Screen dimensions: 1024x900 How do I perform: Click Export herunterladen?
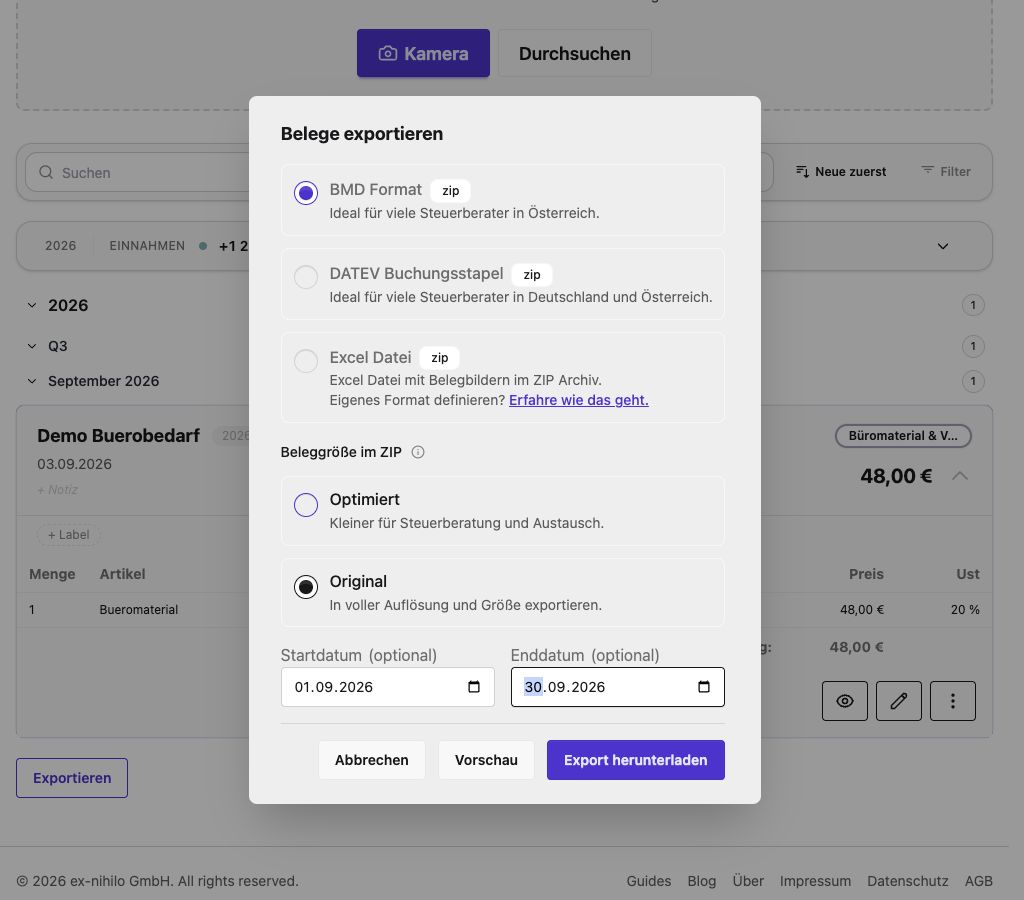click(635, 760)
